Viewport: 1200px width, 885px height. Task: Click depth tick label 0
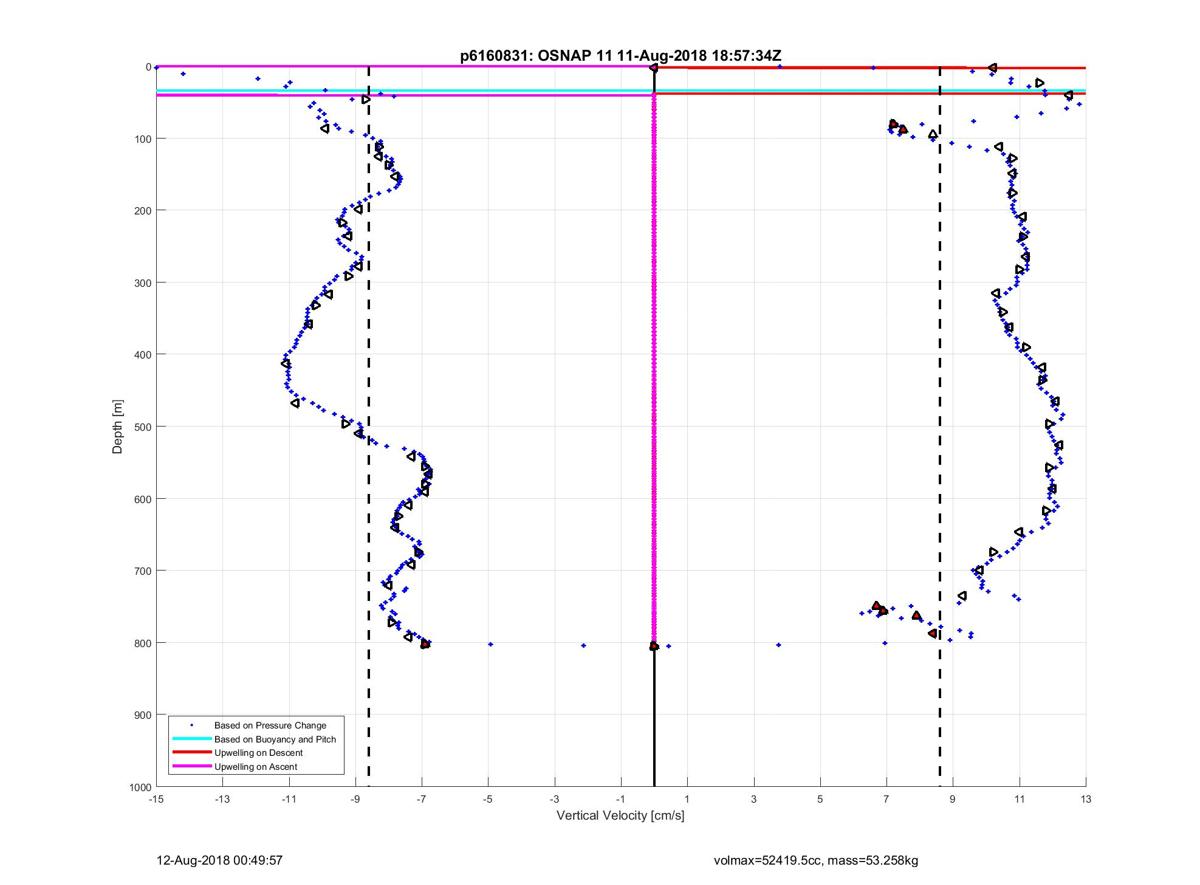point(148,67)
